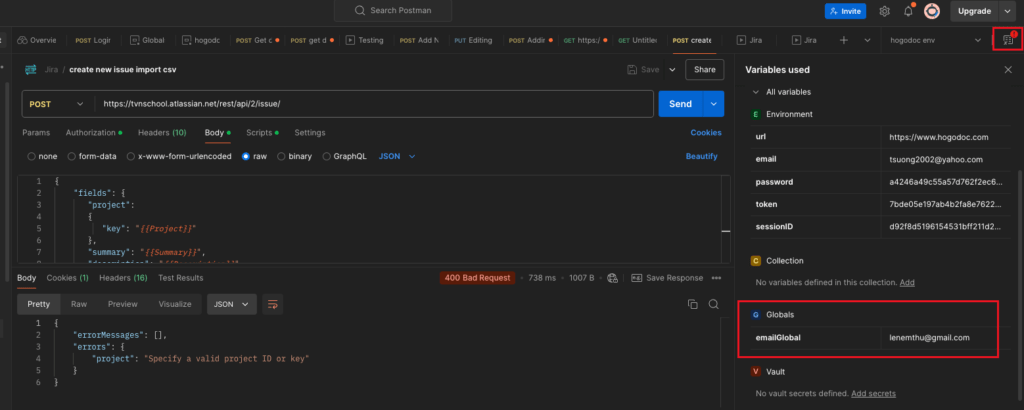The width and height of the screenshot is (1024, 410).
Task: Click the Jira collection icon in the breadcrumb
Action: 31,69
